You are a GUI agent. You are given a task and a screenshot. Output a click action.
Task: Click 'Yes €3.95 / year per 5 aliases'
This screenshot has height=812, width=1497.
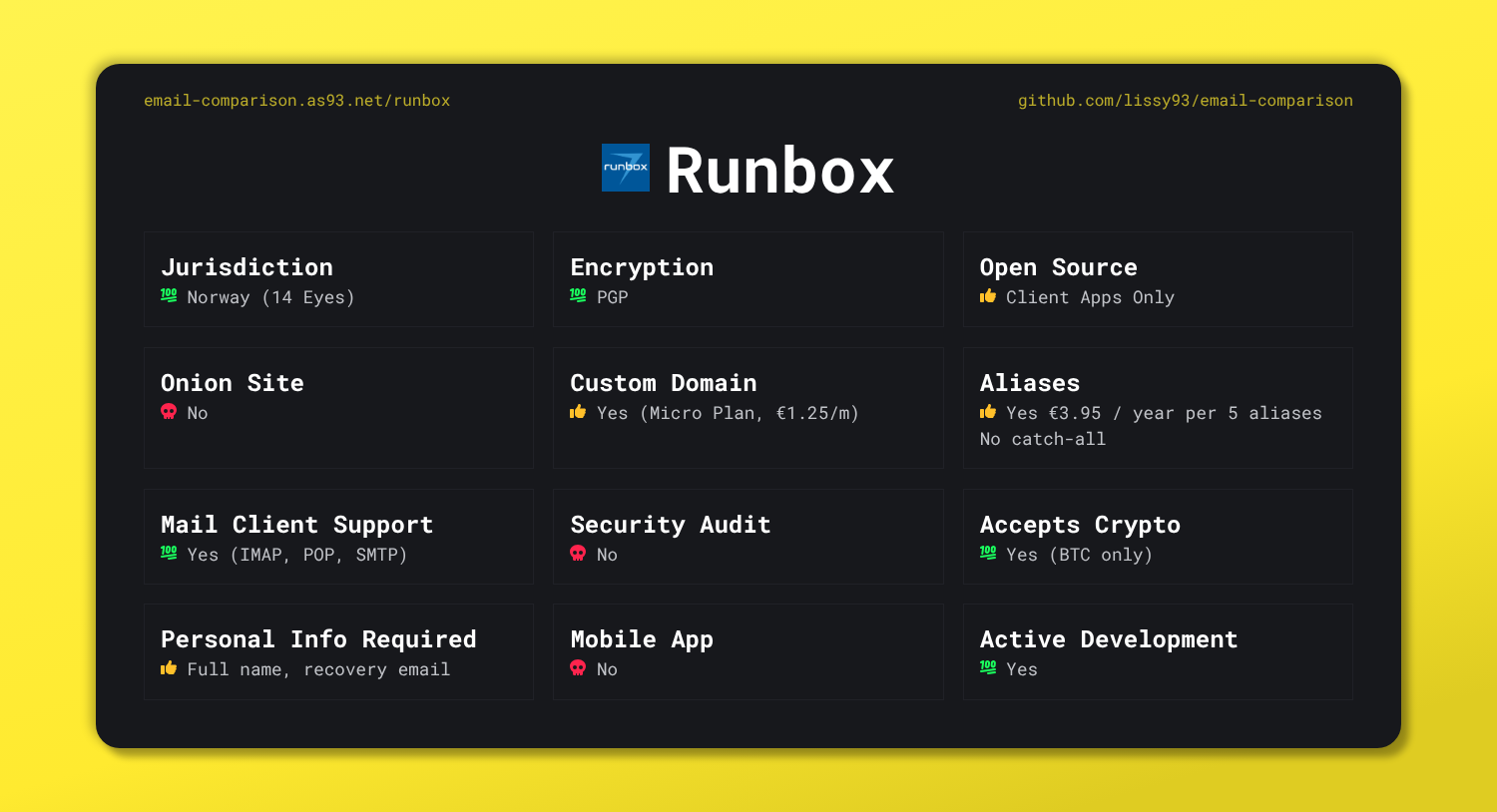click(1164, 413)
